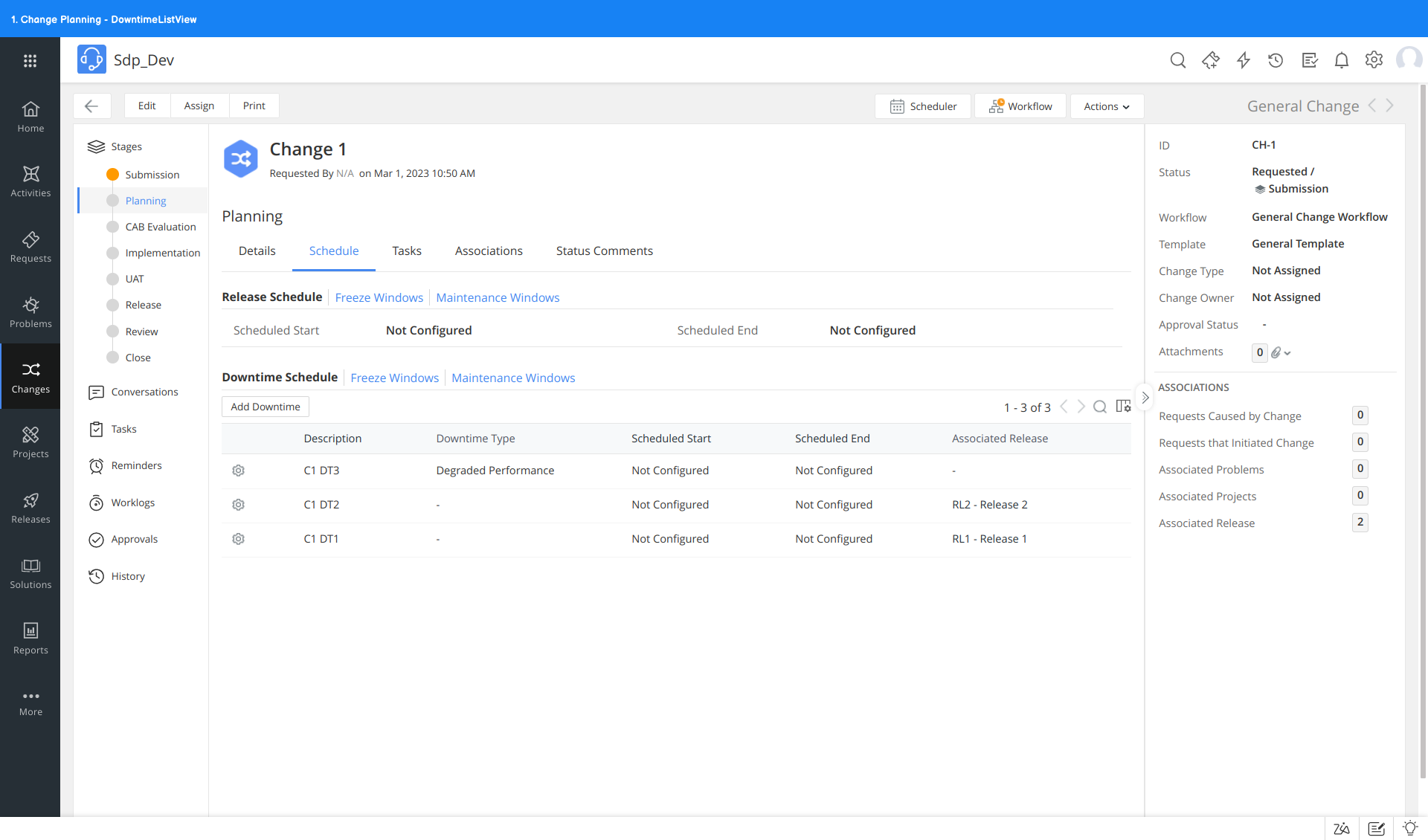Viewport: 1428px width, 840px height.
Task: Open Freeze Windows under Release Schedule
Action: pos(379,297)
